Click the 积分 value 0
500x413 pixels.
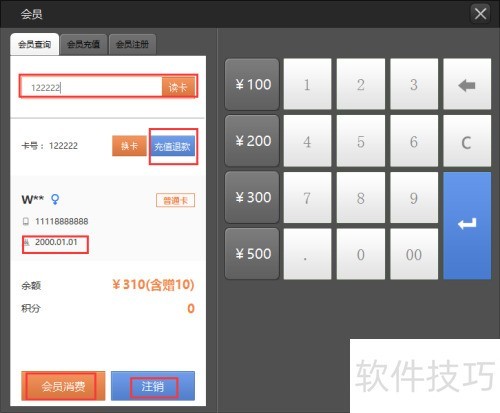pos(191,308)
